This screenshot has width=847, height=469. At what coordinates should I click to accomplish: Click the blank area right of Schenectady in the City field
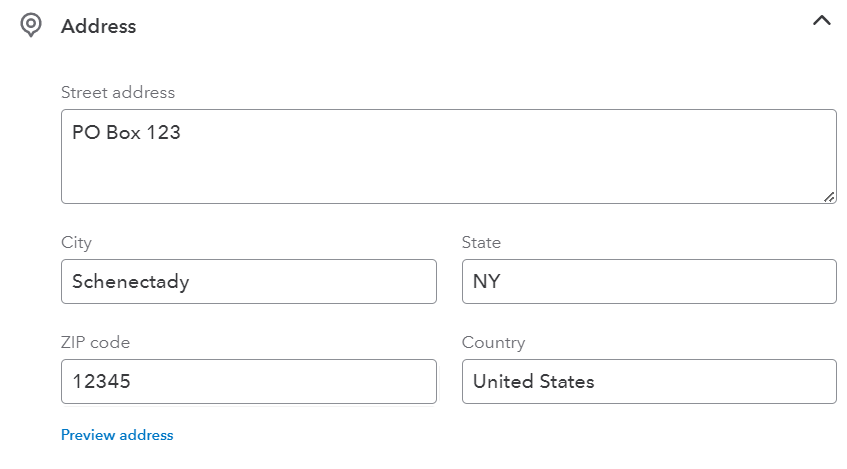tap(313, 282)
